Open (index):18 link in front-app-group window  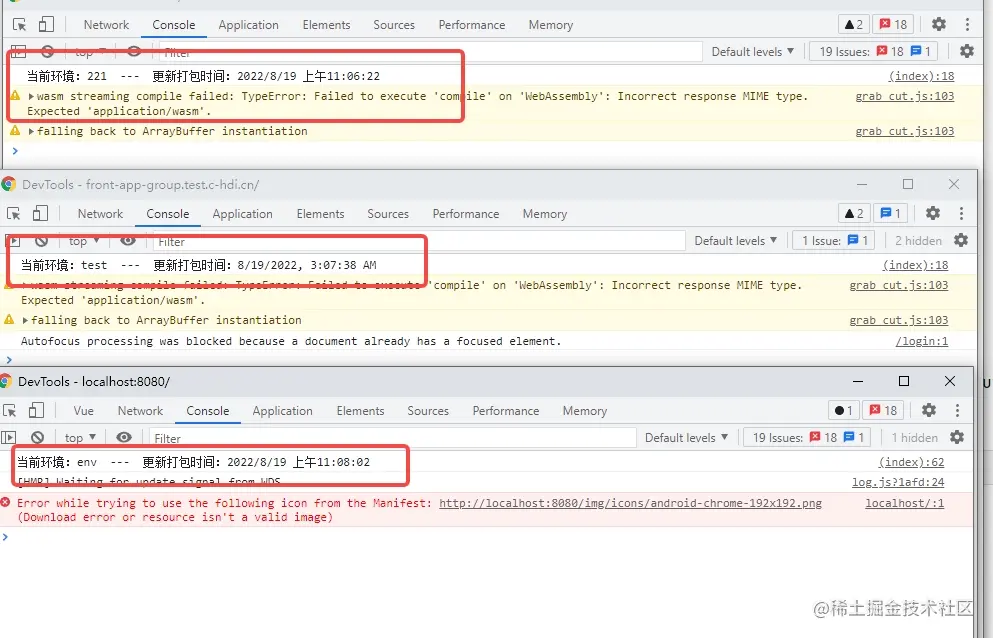click(916, 265)
